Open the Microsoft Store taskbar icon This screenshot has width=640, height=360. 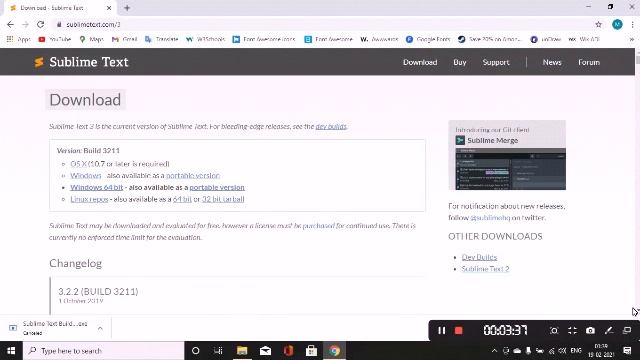point(311,351)
